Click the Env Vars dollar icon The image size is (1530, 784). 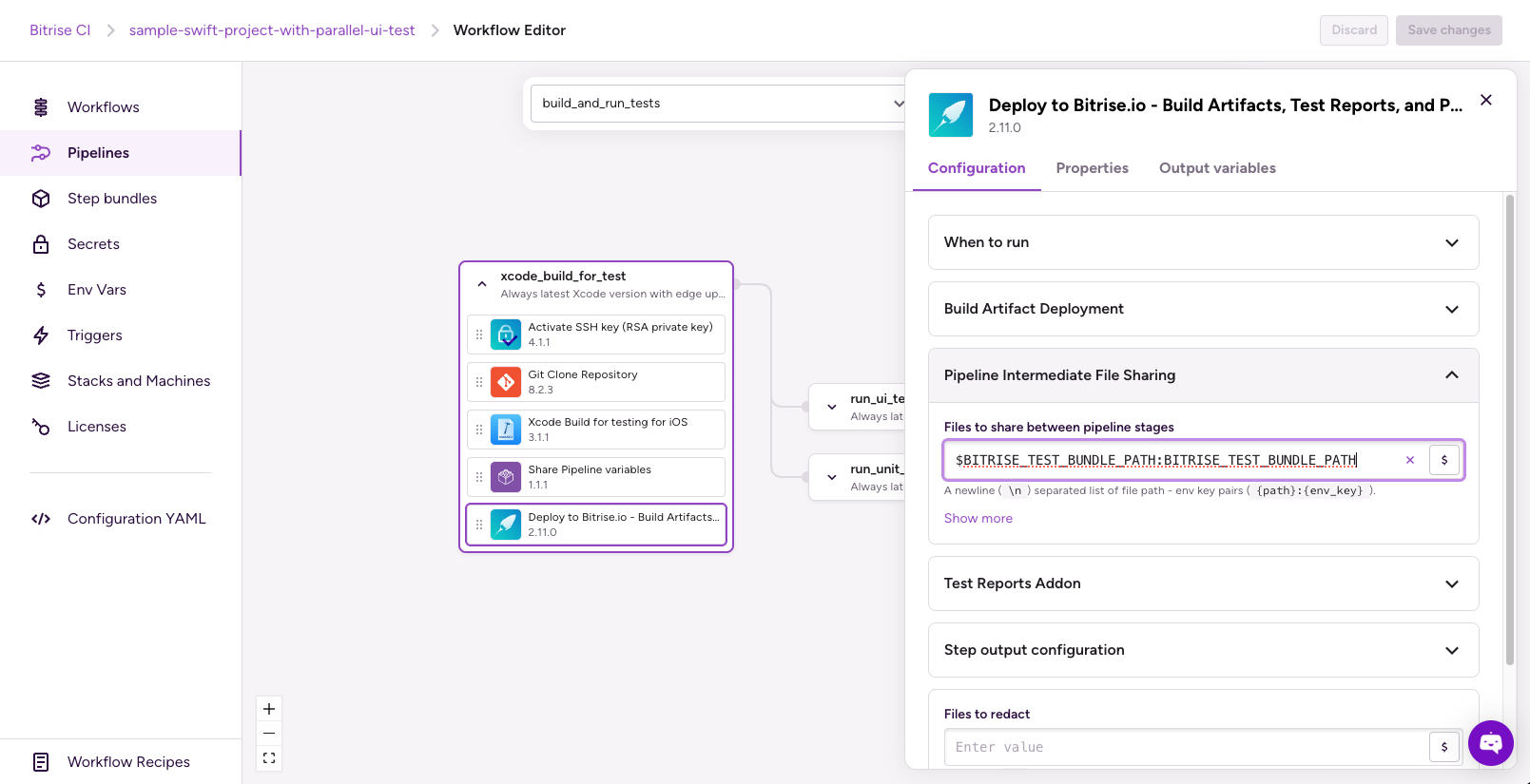(41, 290)
